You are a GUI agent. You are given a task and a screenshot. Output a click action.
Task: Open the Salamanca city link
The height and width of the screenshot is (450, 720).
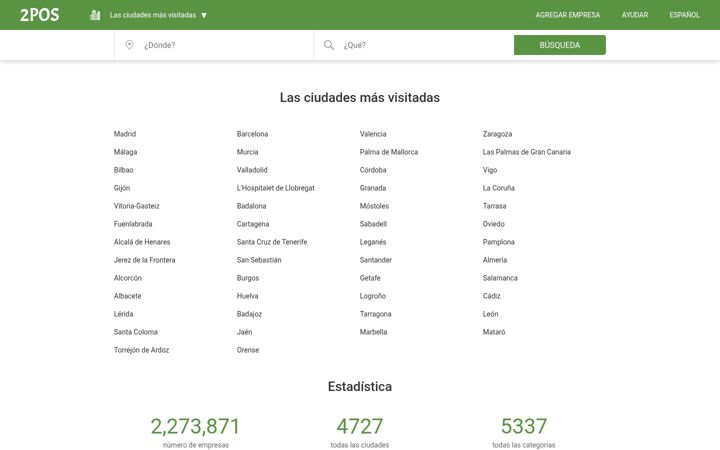(500, 278)
